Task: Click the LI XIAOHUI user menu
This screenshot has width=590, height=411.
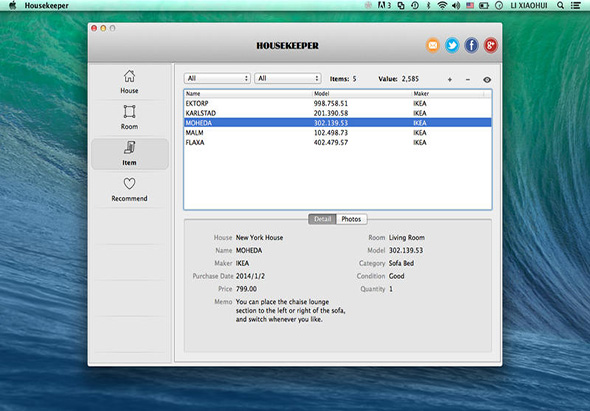Action: [x=529, y=5]
